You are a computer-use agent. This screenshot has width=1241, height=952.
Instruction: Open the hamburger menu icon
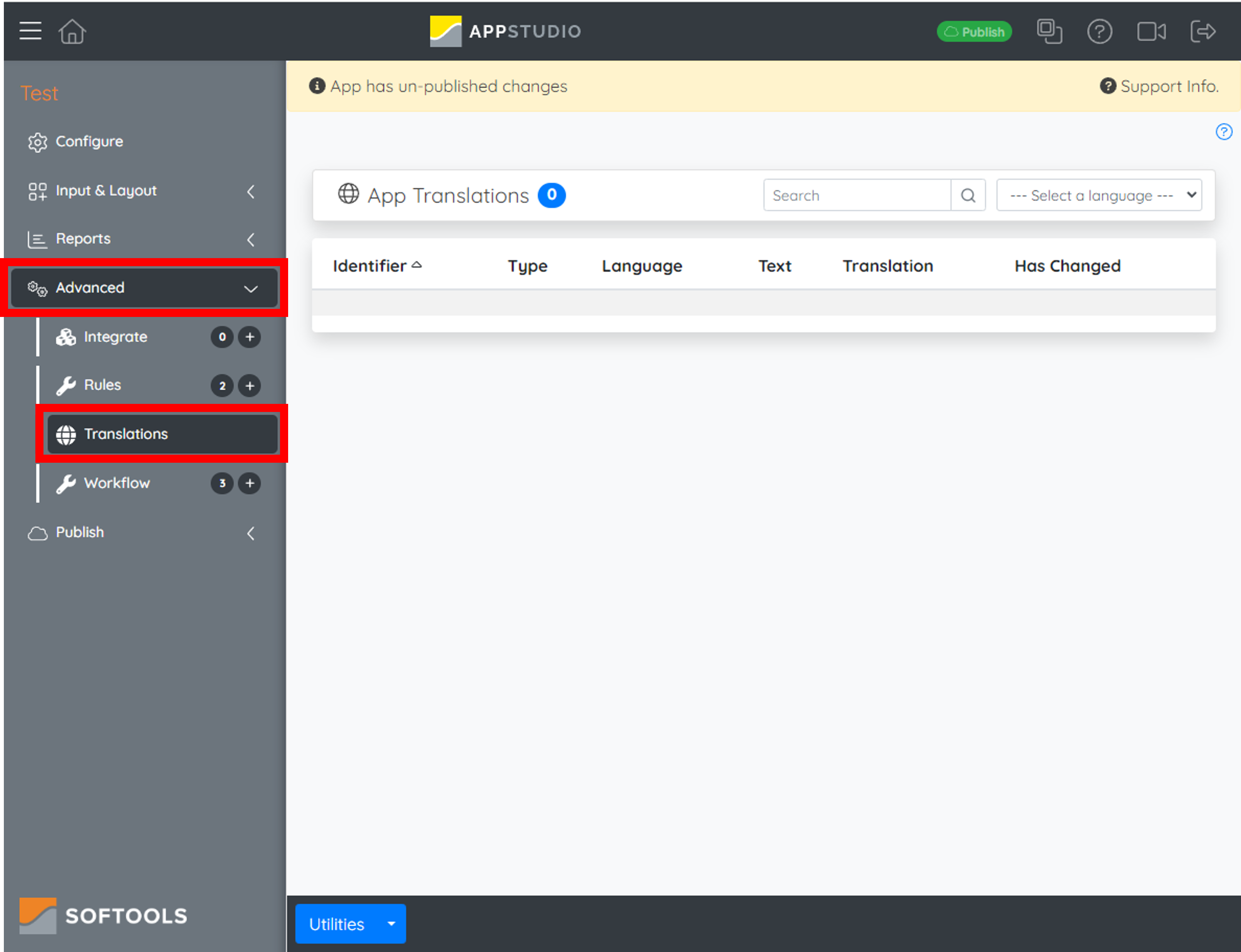[x=30, y=31]
